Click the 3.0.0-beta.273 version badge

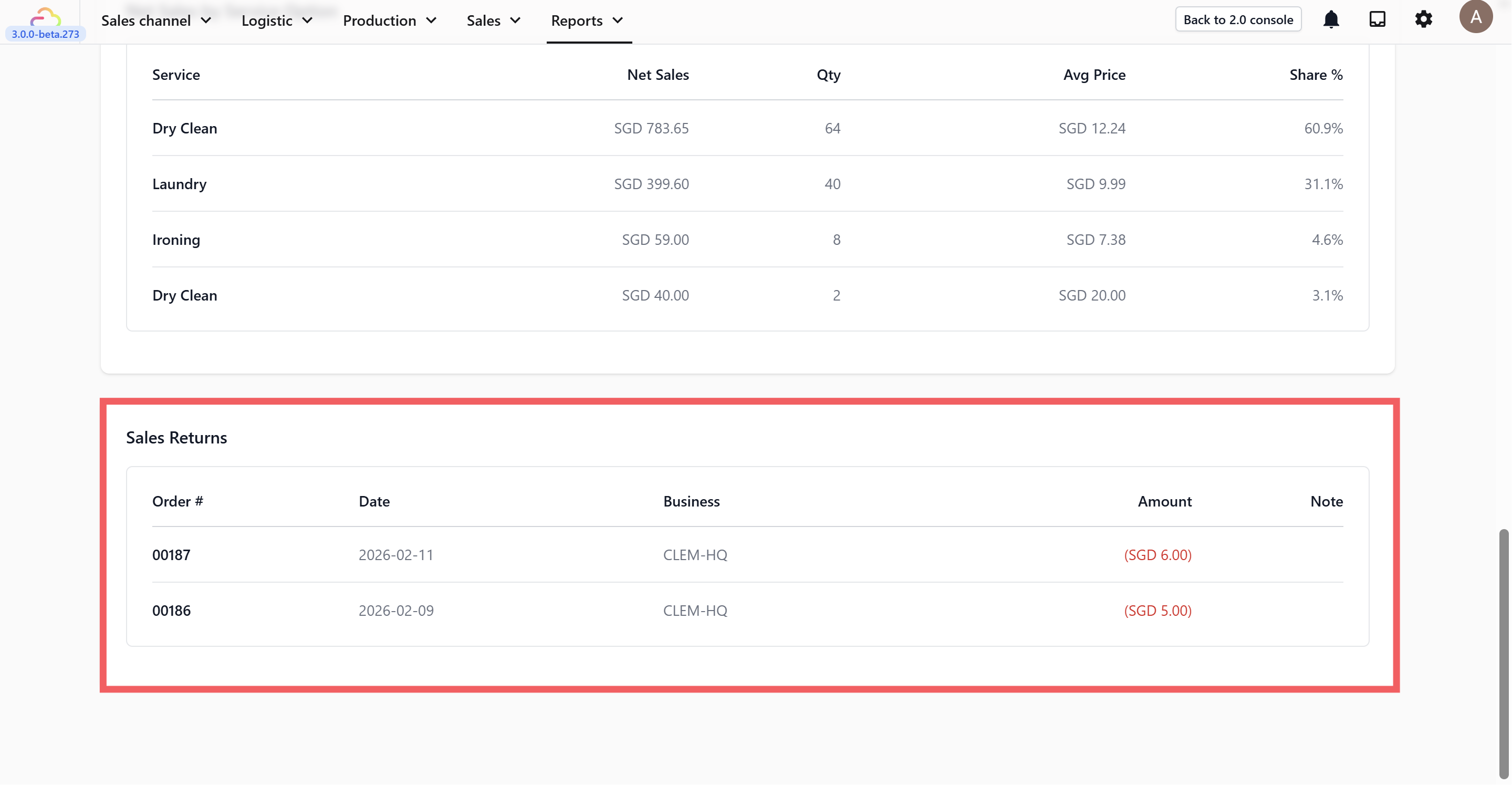coord(45,34)
